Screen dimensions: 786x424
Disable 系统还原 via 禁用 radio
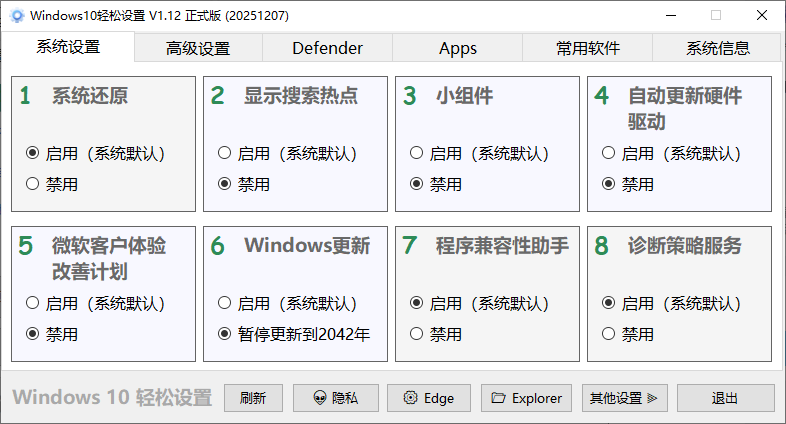33,184
